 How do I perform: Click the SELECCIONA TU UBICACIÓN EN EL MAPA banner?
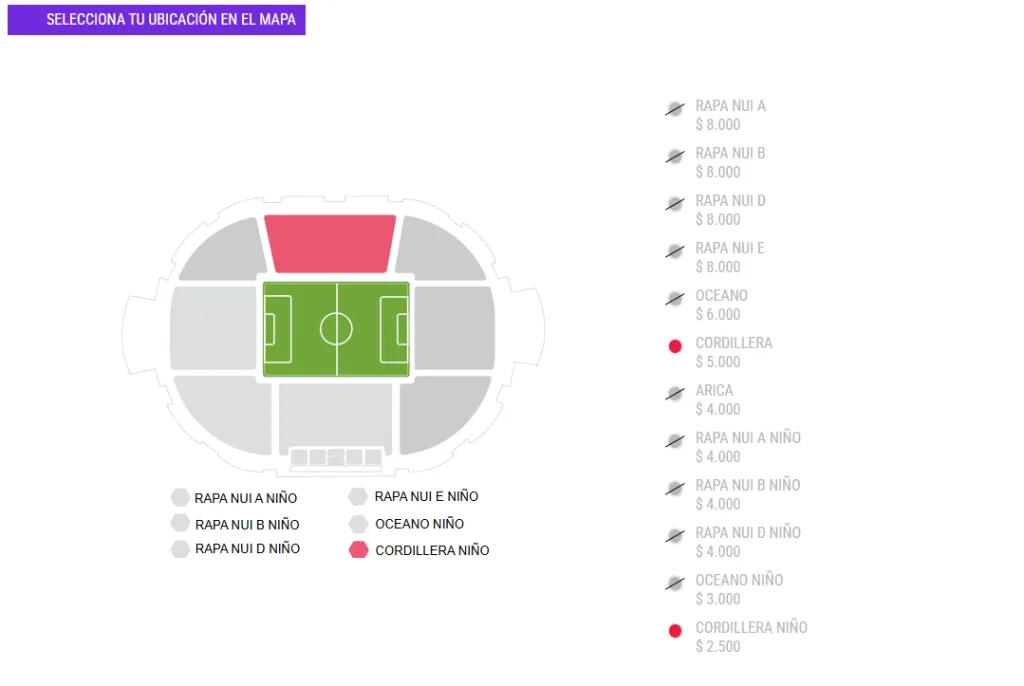(x=156, y=18)
